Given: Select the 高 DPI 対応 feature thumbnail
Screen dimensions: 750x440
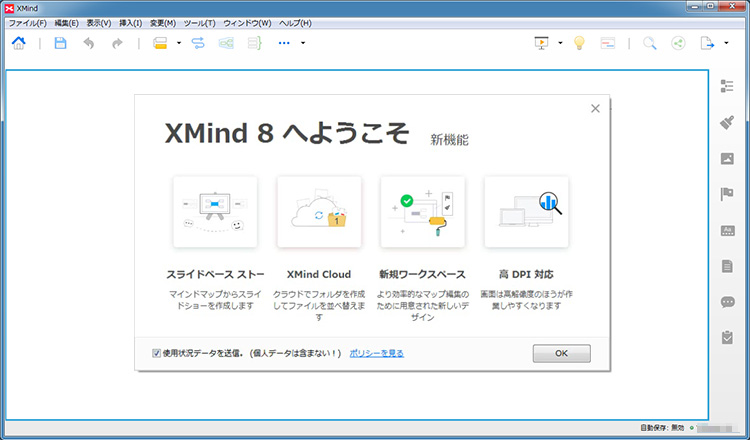Looking at the screenshot, I should pos(526,212).
